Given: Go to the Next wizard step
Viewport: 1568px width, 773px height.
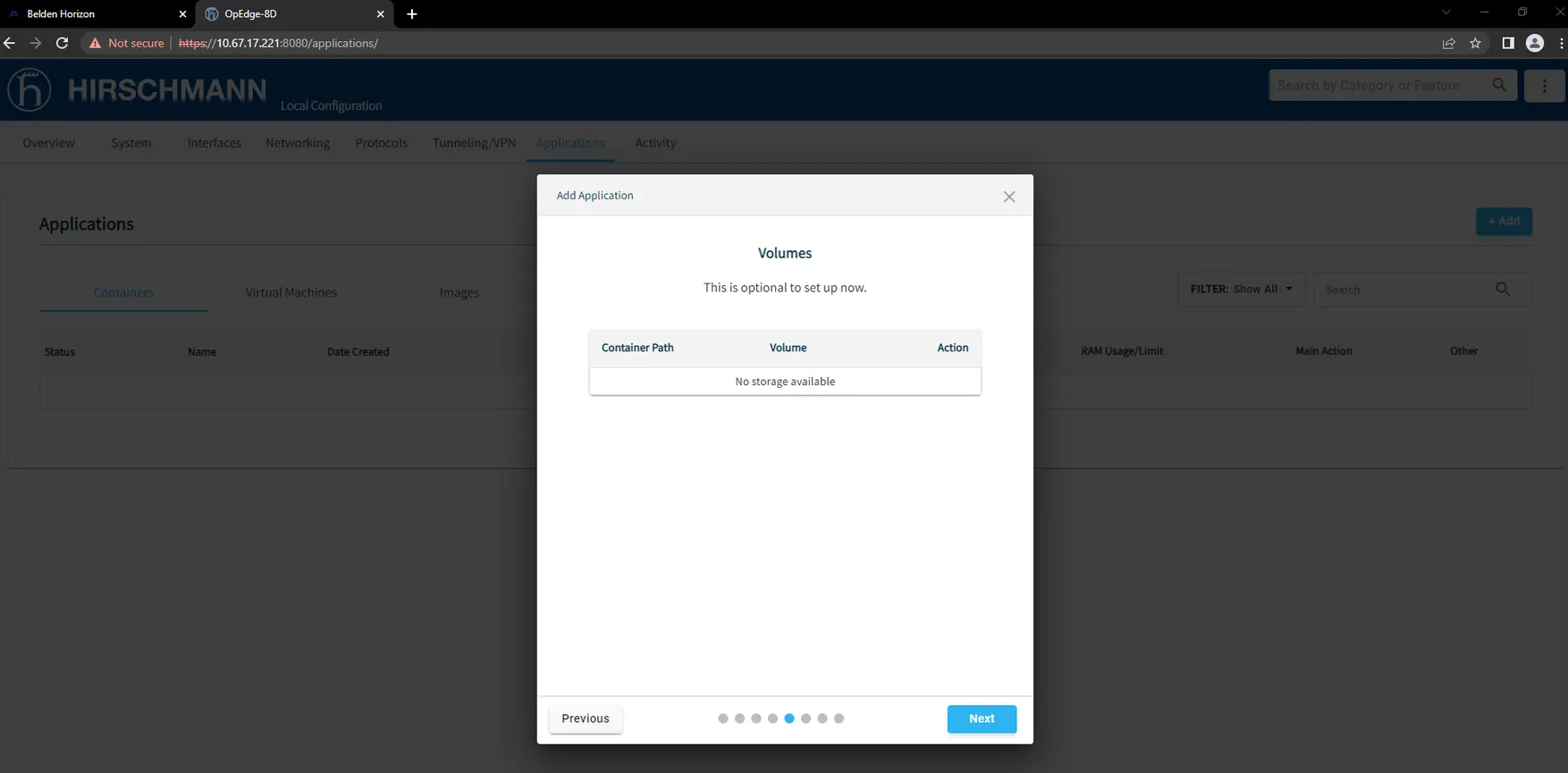Looking at the screenshot, I should coord(982,718).
